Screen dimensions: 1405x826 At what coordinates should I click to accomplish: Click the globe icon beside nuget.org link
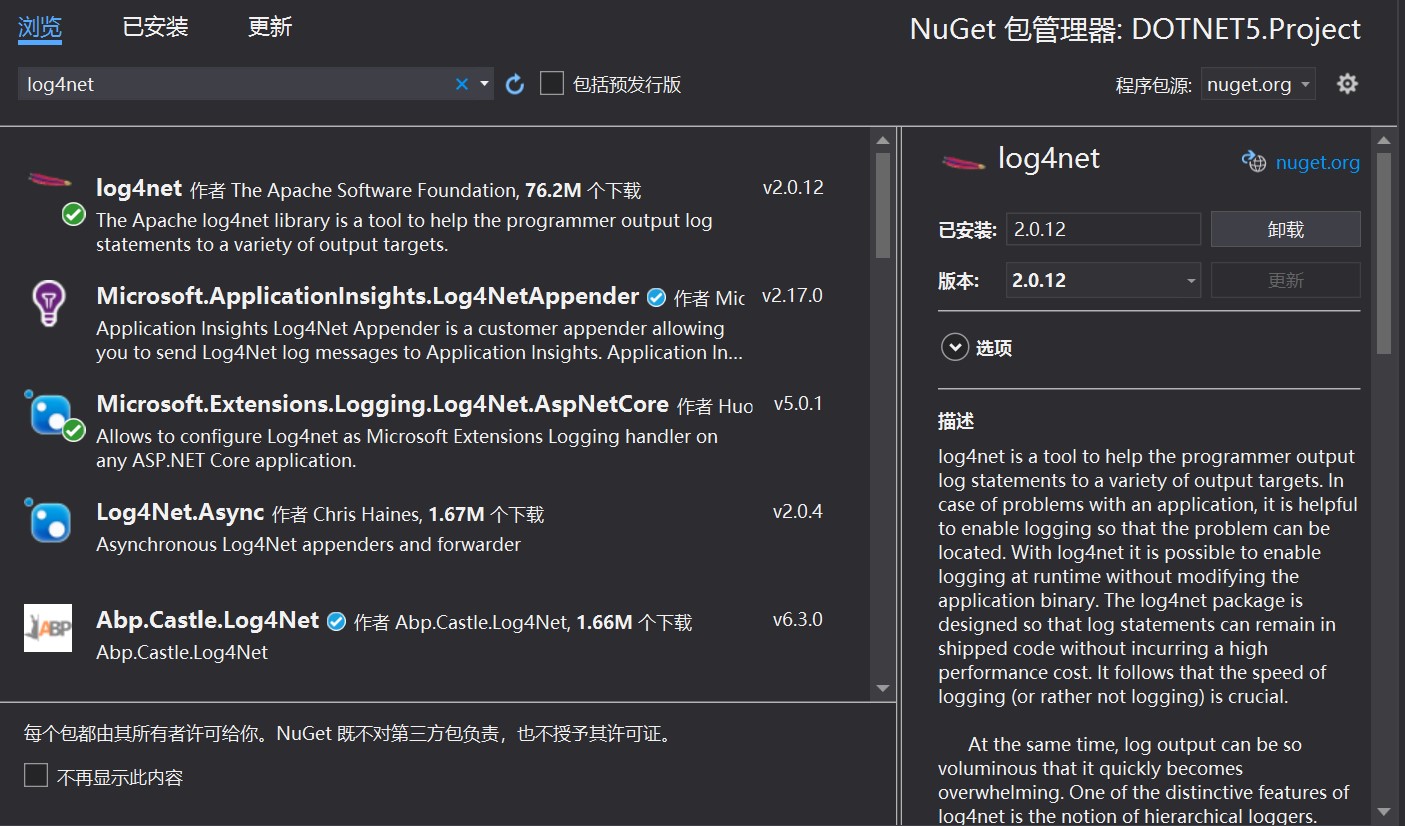1254,161
